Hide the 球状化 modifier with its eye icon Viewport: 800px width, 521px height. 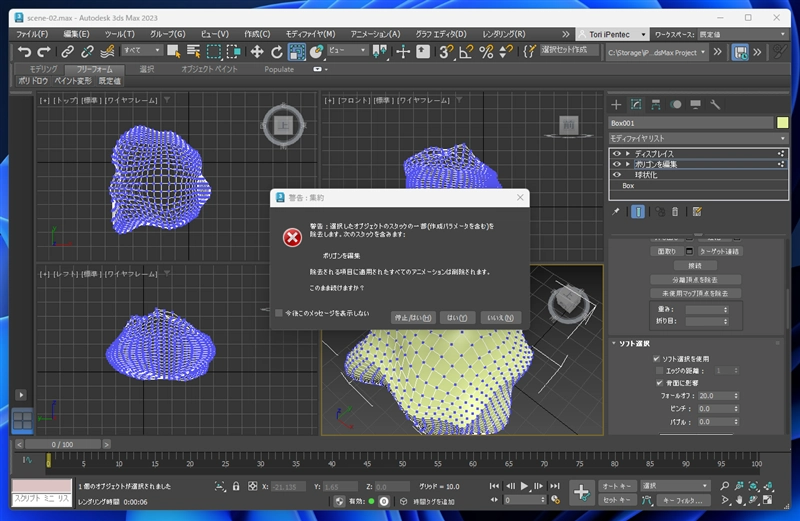(x=616, y=175)
